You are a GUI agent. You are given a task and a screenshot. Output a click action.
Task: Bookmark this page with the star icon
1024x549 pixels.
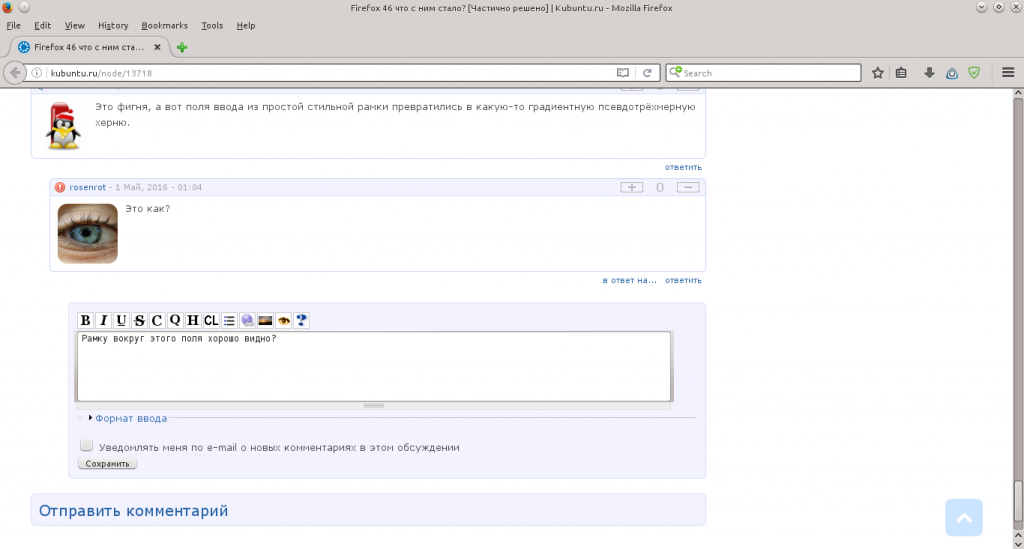point(878,73)
